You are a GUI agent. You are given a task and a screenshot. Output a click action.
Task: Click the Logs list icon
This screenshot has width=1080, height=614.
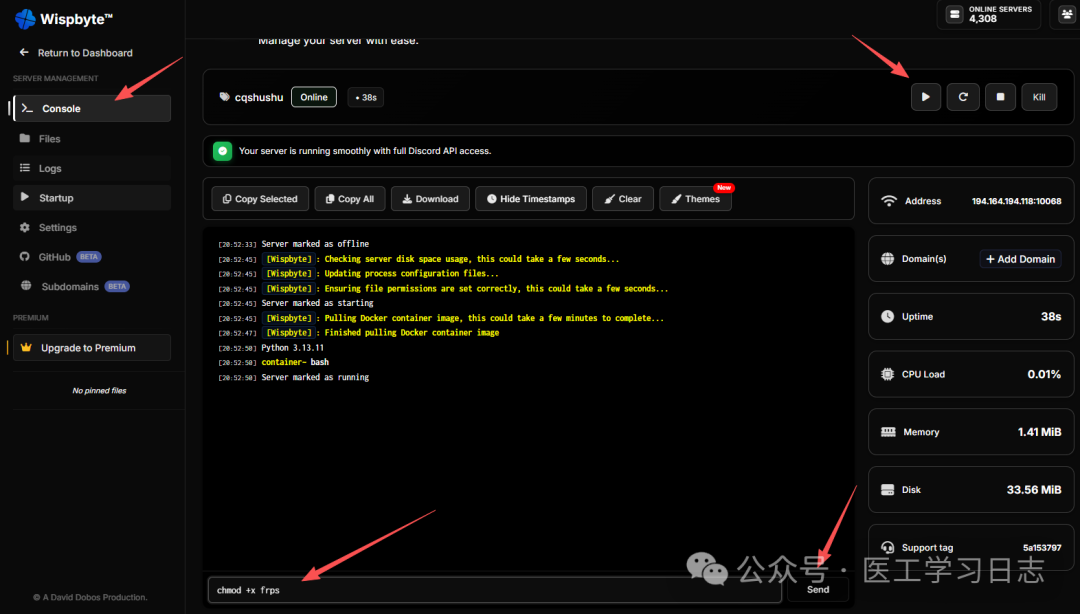(25, 168)
